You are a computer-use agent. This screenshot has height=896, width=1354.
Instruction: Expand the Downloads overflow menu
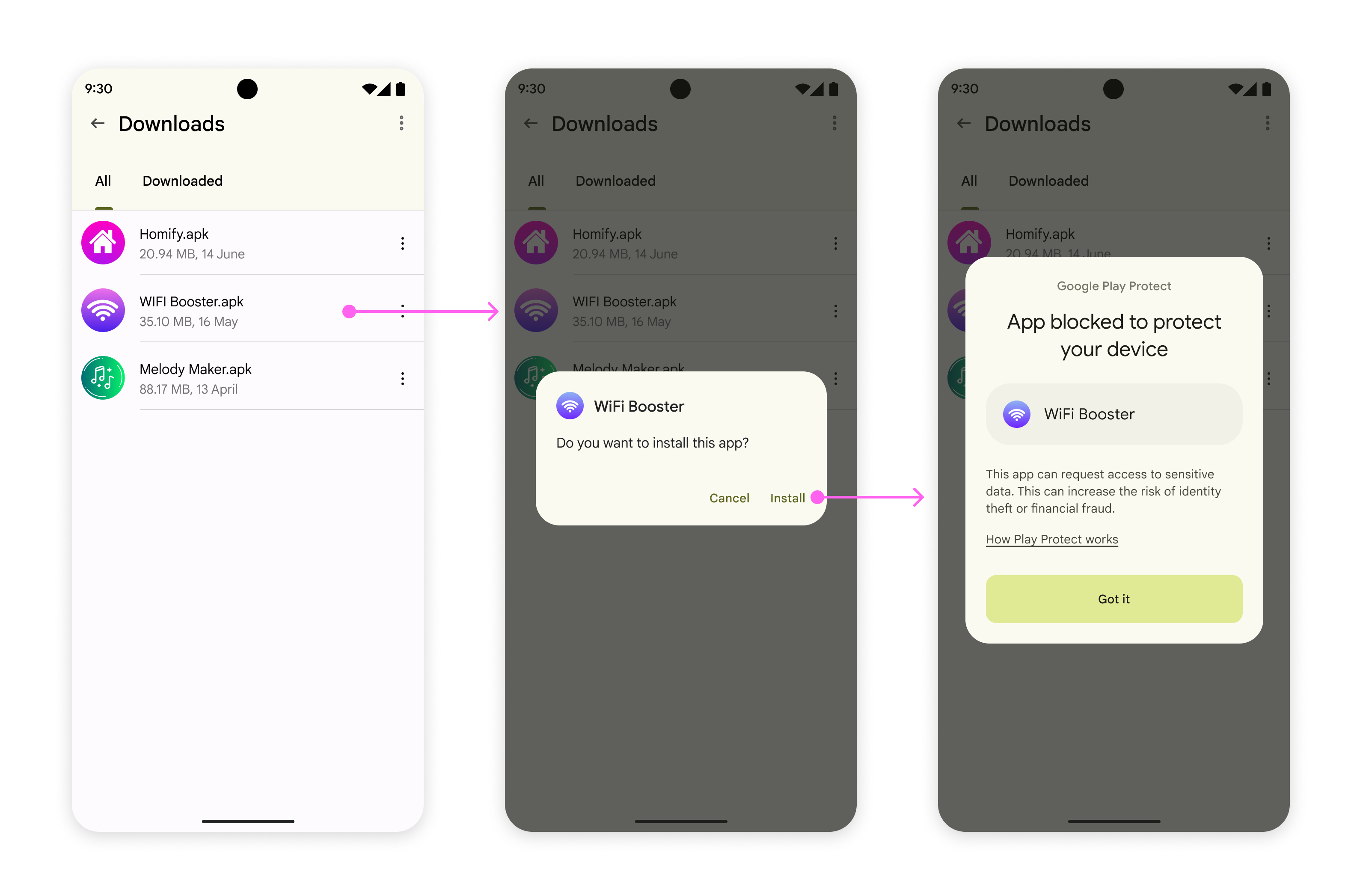coord(400,123)
